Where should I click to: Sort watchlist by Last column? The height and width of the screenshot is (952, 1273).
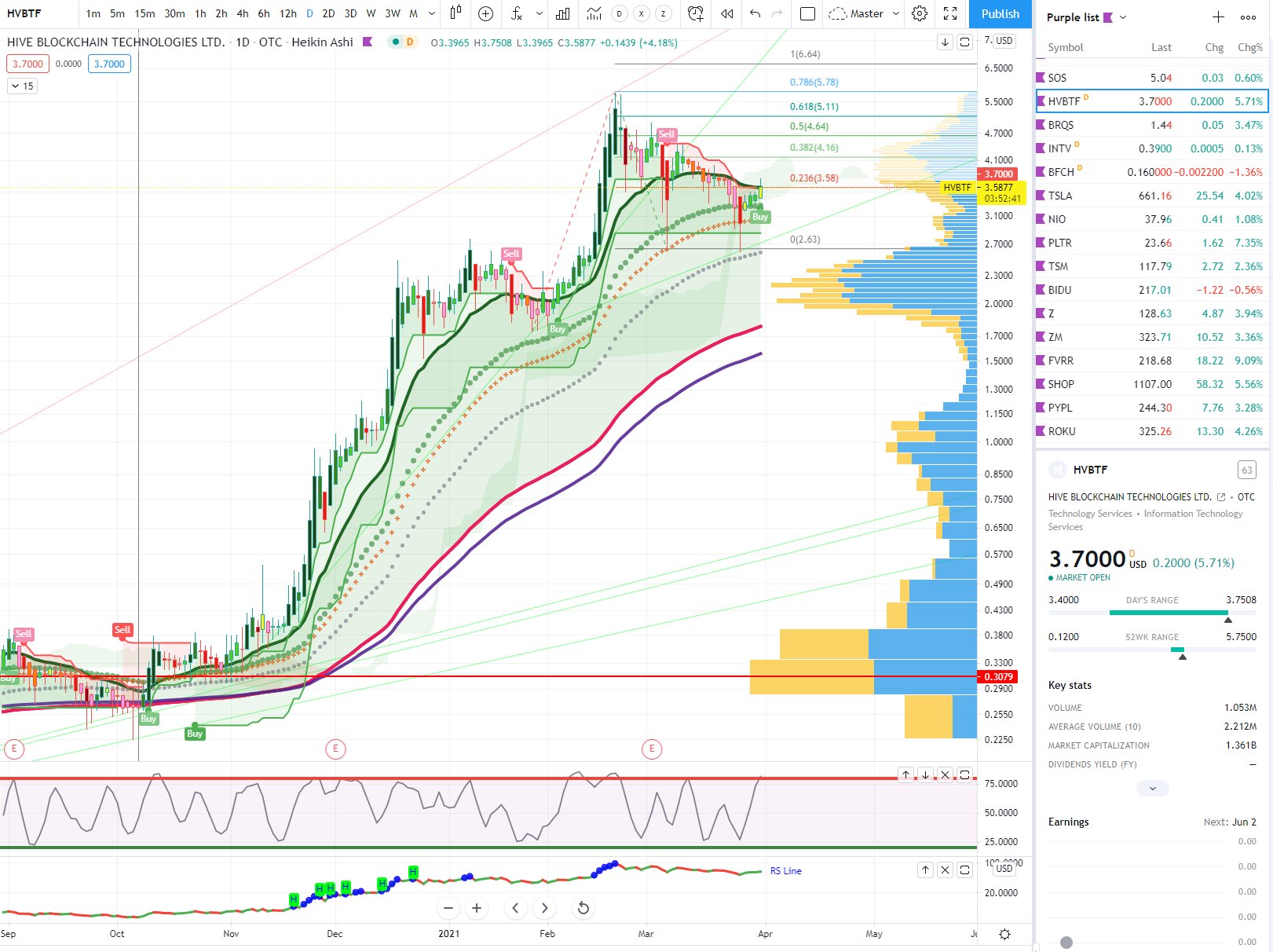(1161, 47)
